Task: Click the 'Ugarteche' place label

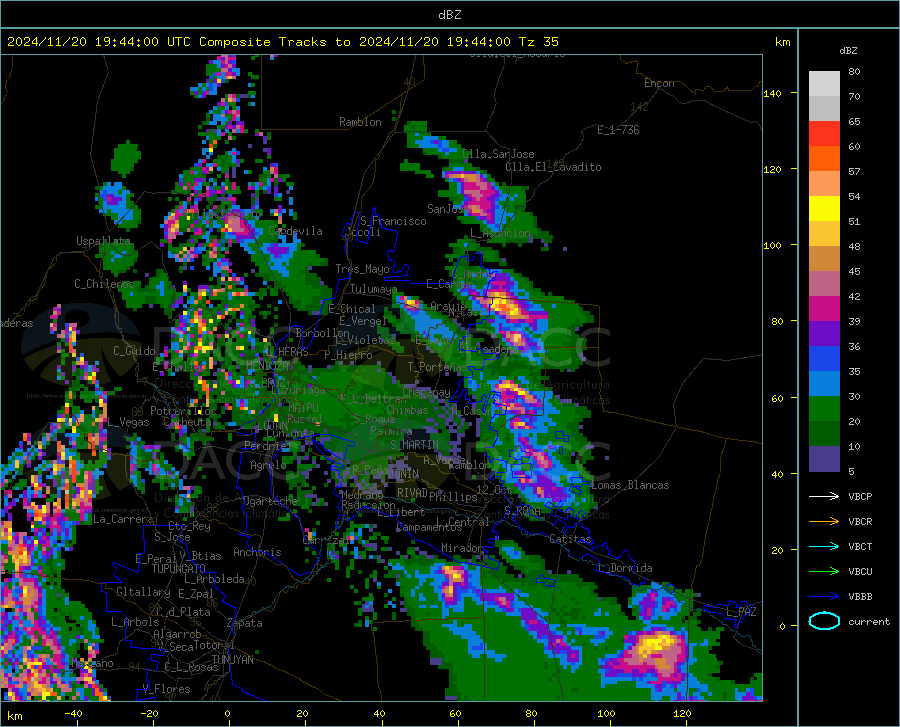Action: pyautogui.click(x=270, y=500)
